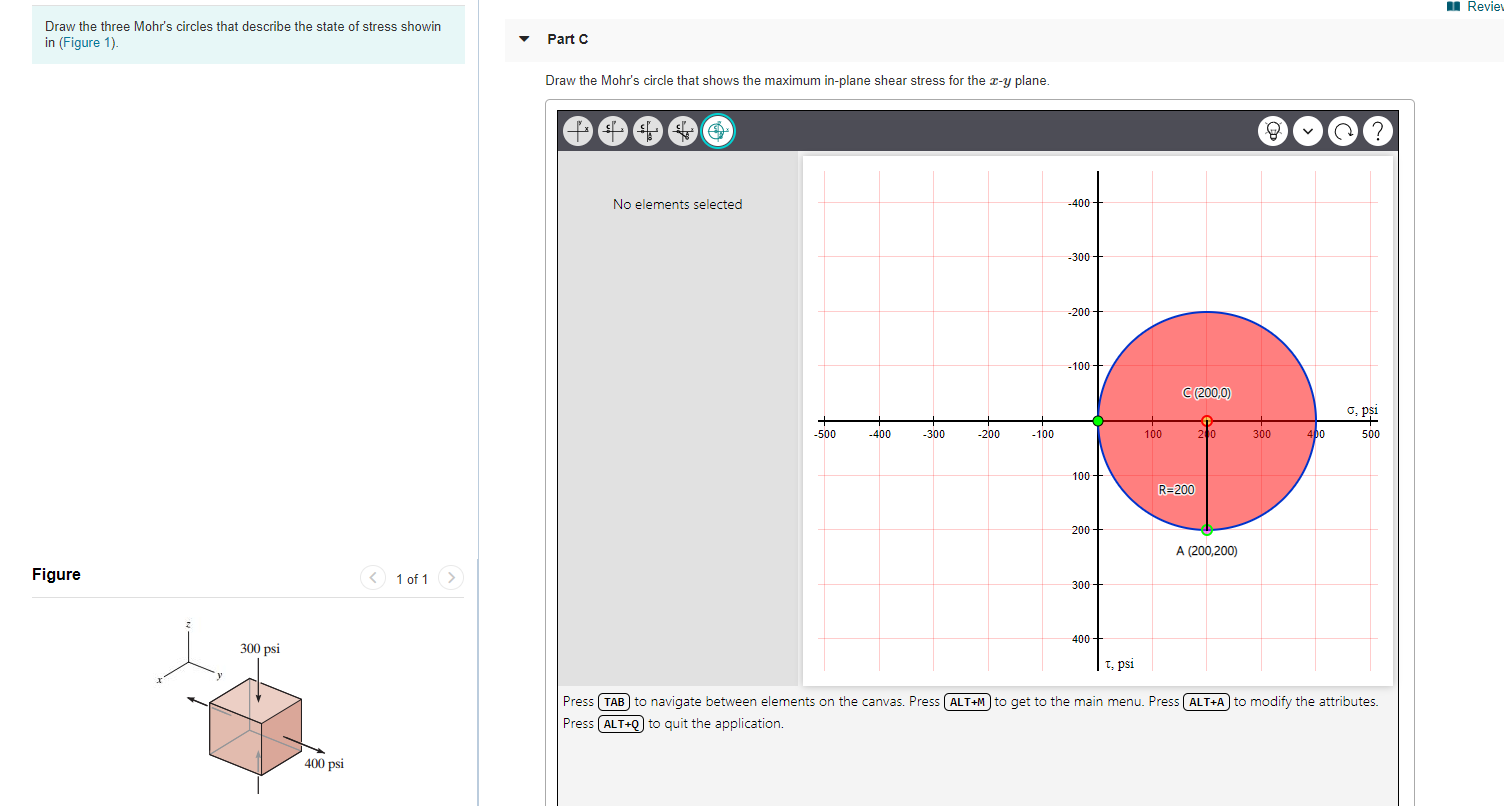This screenshot has width=1504, height=806.
Task: Click the lightbulb hint icon
Action: (x=1275, y=131)
